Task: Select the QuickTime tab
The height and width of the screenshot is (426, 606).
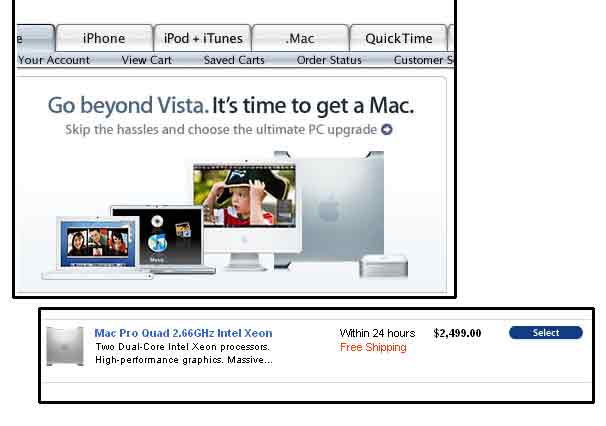Action: pos(398,38)
